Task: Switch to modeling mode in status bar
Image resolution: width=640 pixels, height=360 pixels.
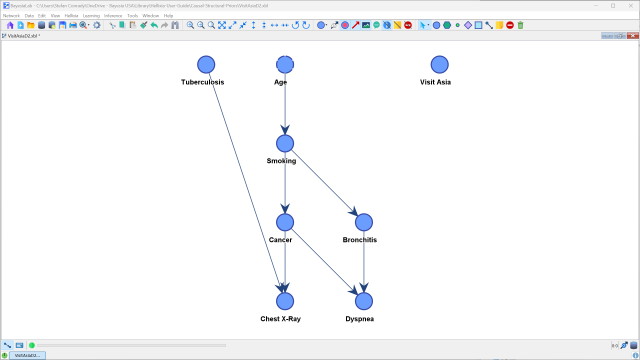Action: (7, 345)
